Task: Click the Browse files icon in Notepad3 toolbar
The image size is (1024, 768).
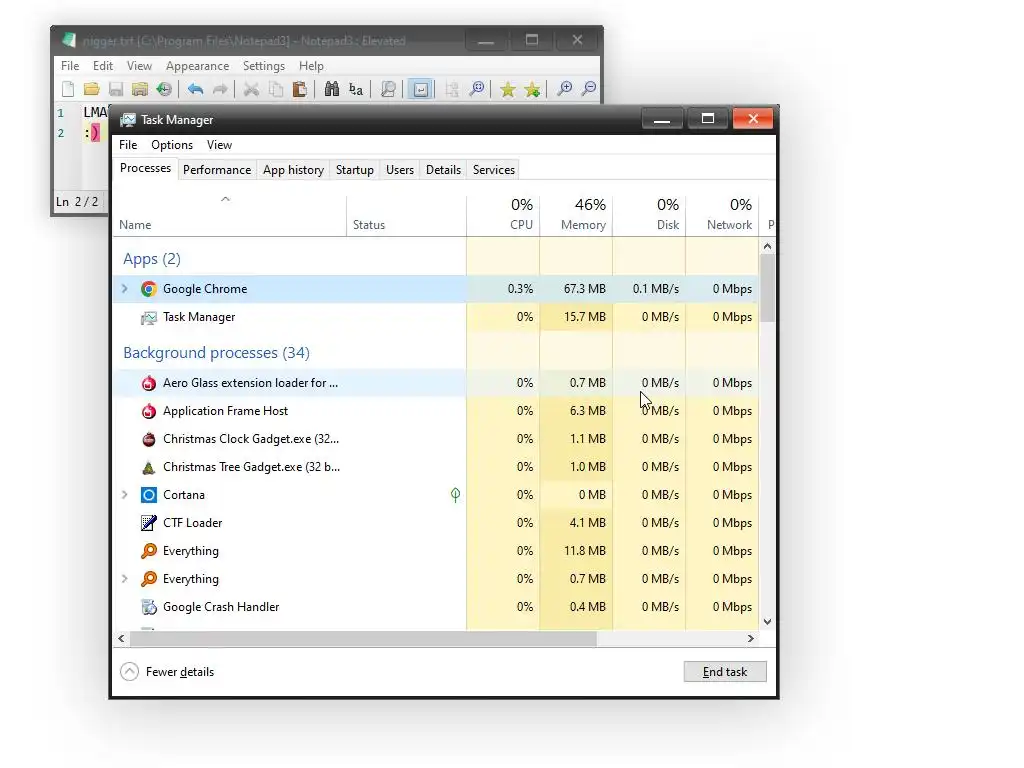Action: click(x=140, y=89)
